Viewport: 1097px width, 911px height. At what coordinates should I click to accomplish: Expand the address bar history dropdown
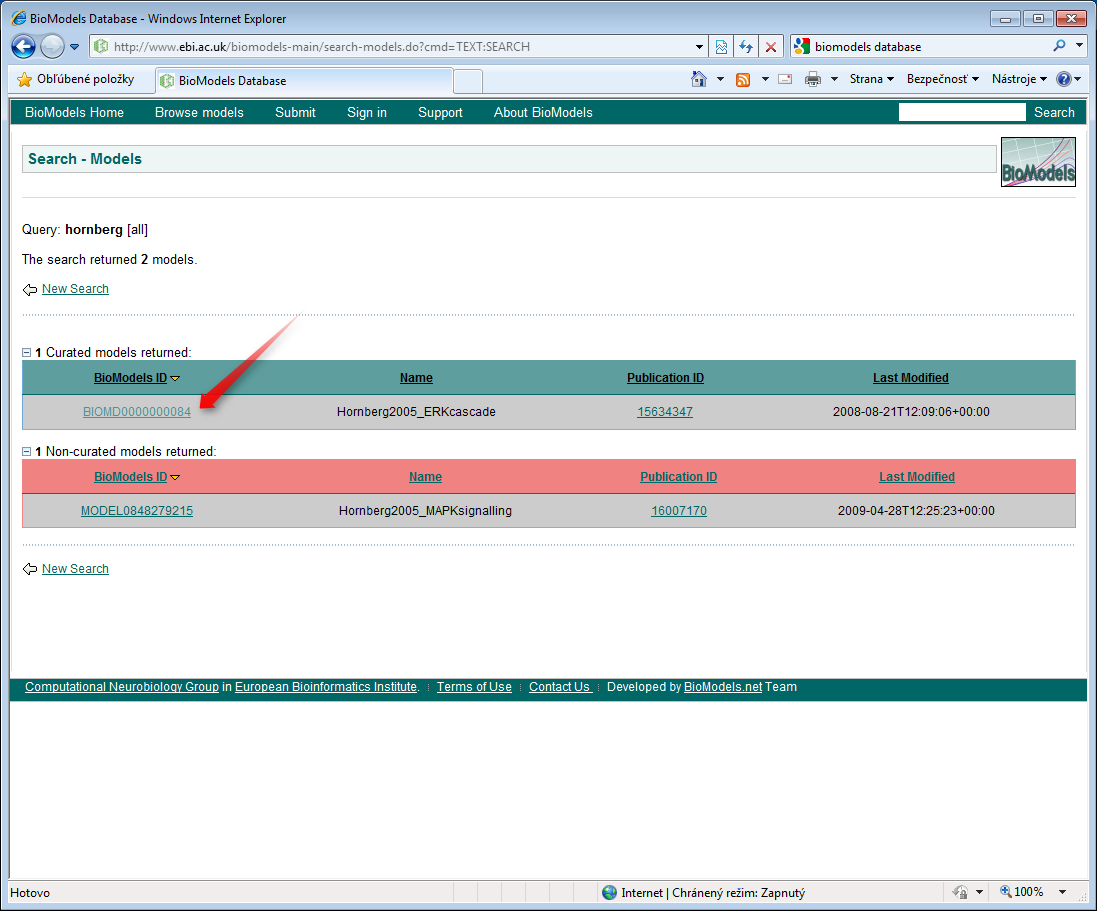[x=699, y=47]
